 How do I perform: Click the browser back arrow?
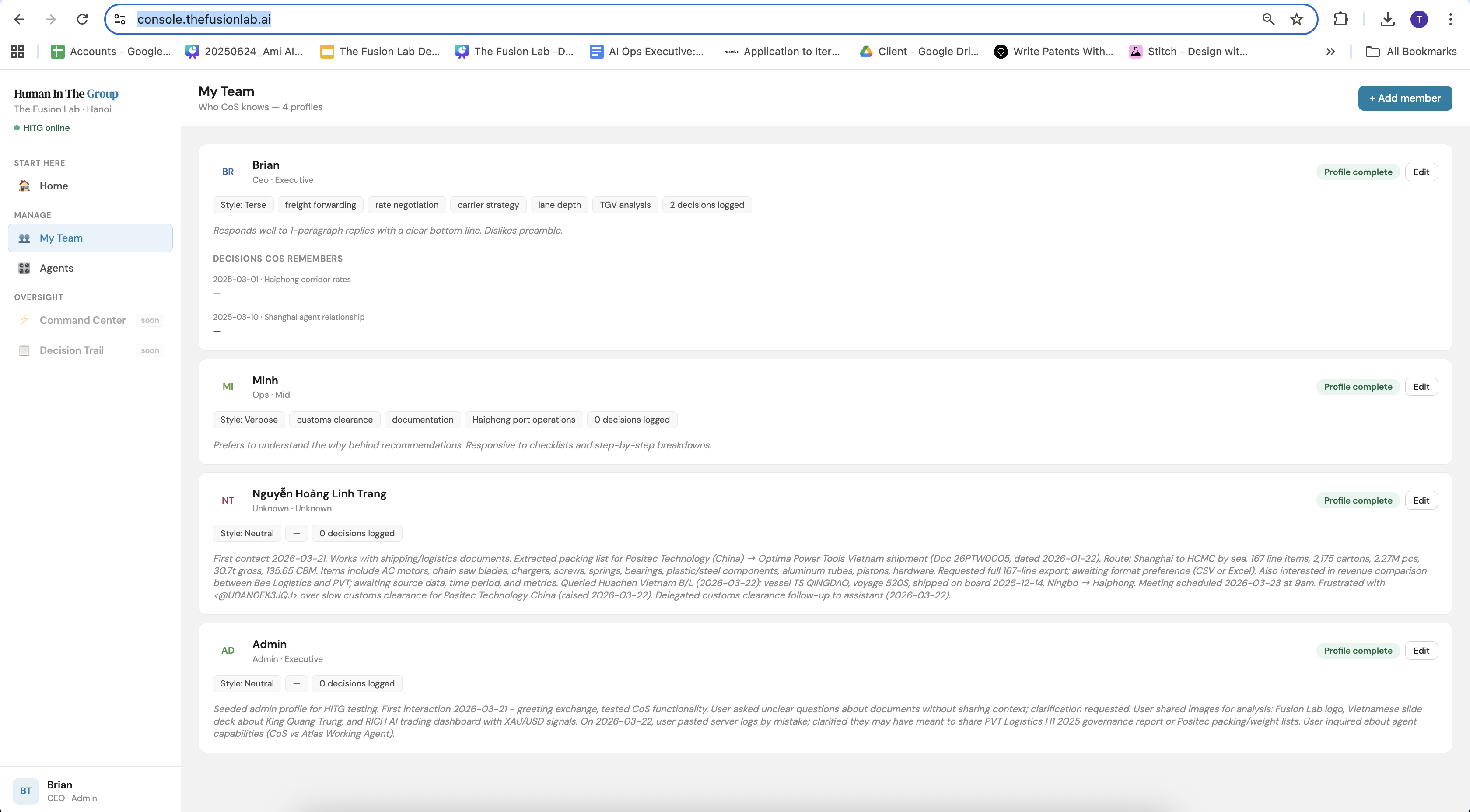19,19
